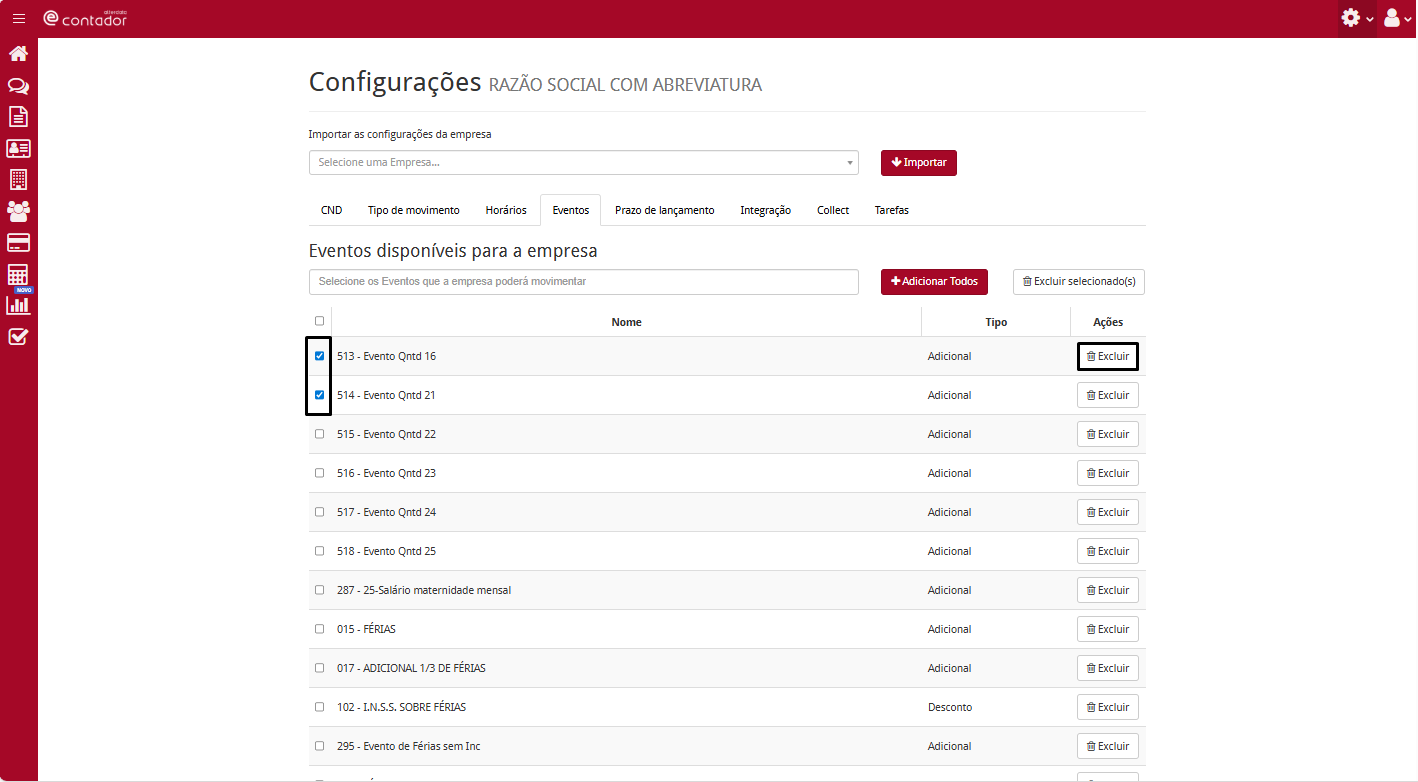Click the text 513 - Evento Qntd 16
The image size is (1418, 782).
point(386,356)
